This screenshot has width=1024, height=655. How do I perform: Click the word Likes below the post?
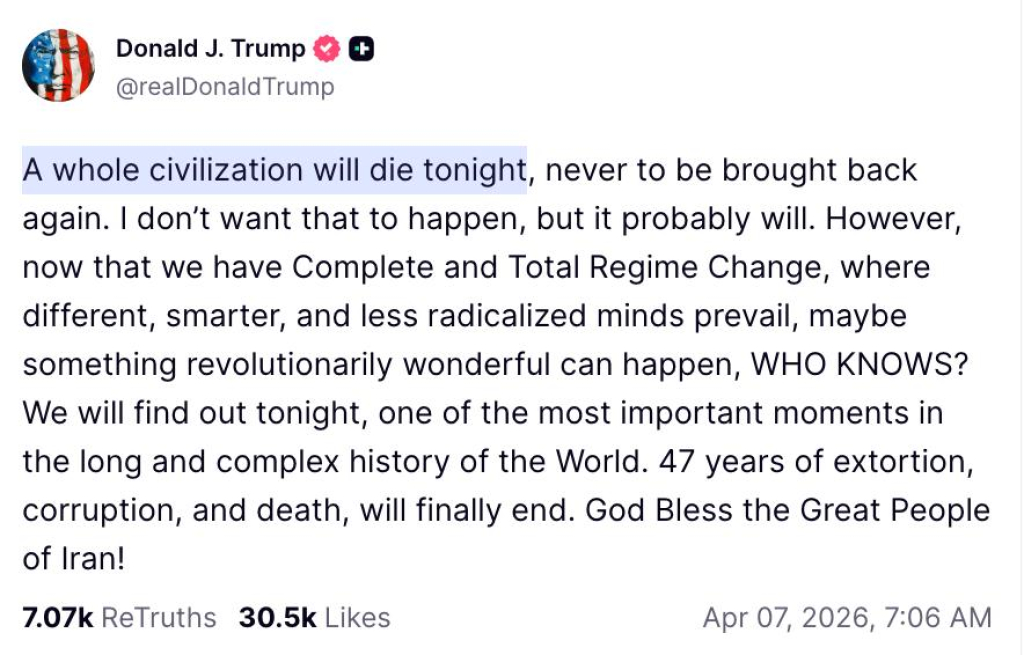pyautogui.click(x=357, y=617)
